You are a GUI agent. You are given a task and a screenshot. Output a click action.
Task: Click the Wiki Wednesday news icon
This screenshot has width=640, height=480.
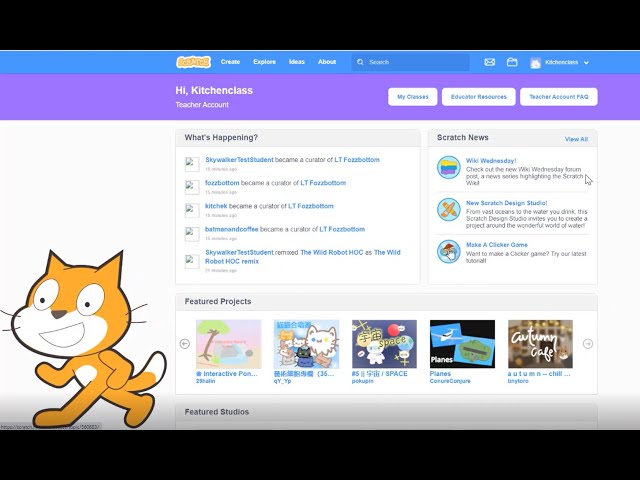point(449,167)
